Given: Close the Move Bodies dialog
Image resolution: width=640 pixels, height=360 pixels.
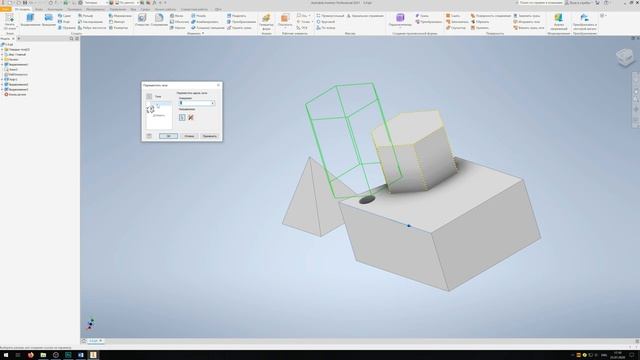Looking at the screenshot, I should tap(218, 85).
